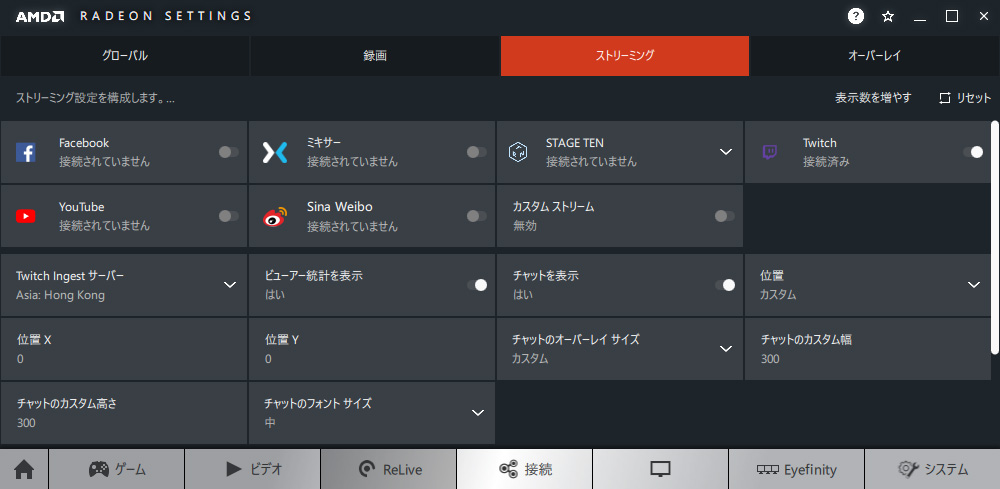Viewport: 1000px width, 489px height.
Task: Open the help question mark icon
Action: pyautogui.click(x=856, y=17)
